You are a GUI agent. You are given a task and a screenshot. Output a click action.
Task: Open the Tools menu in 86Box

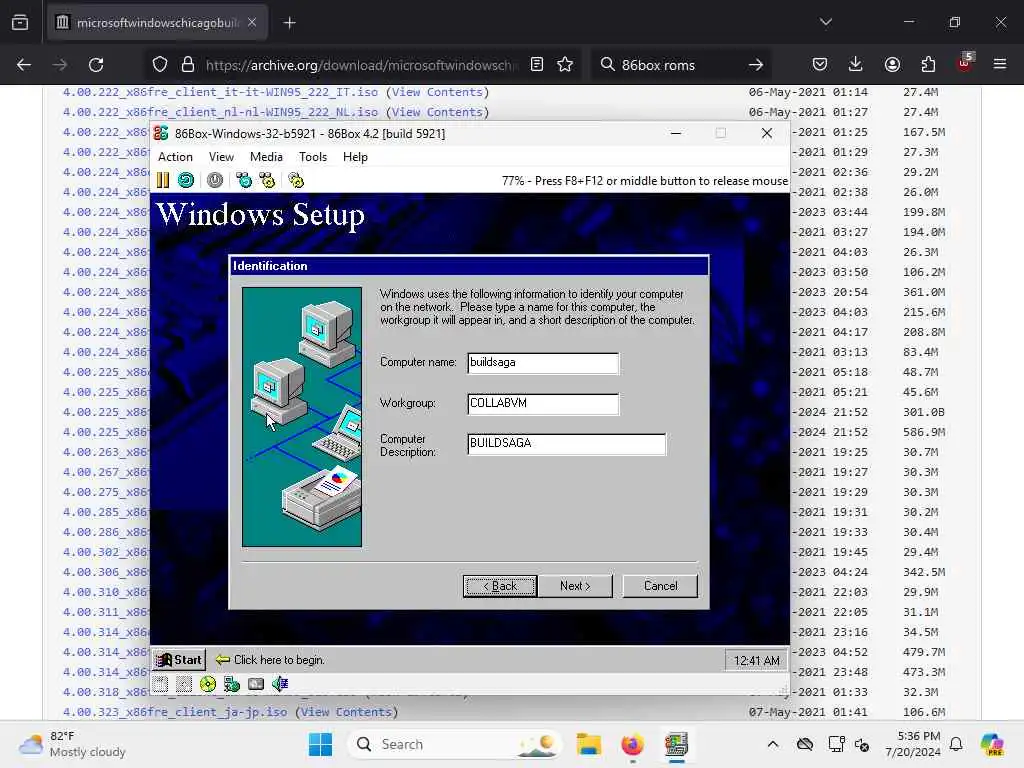[313, 157]
